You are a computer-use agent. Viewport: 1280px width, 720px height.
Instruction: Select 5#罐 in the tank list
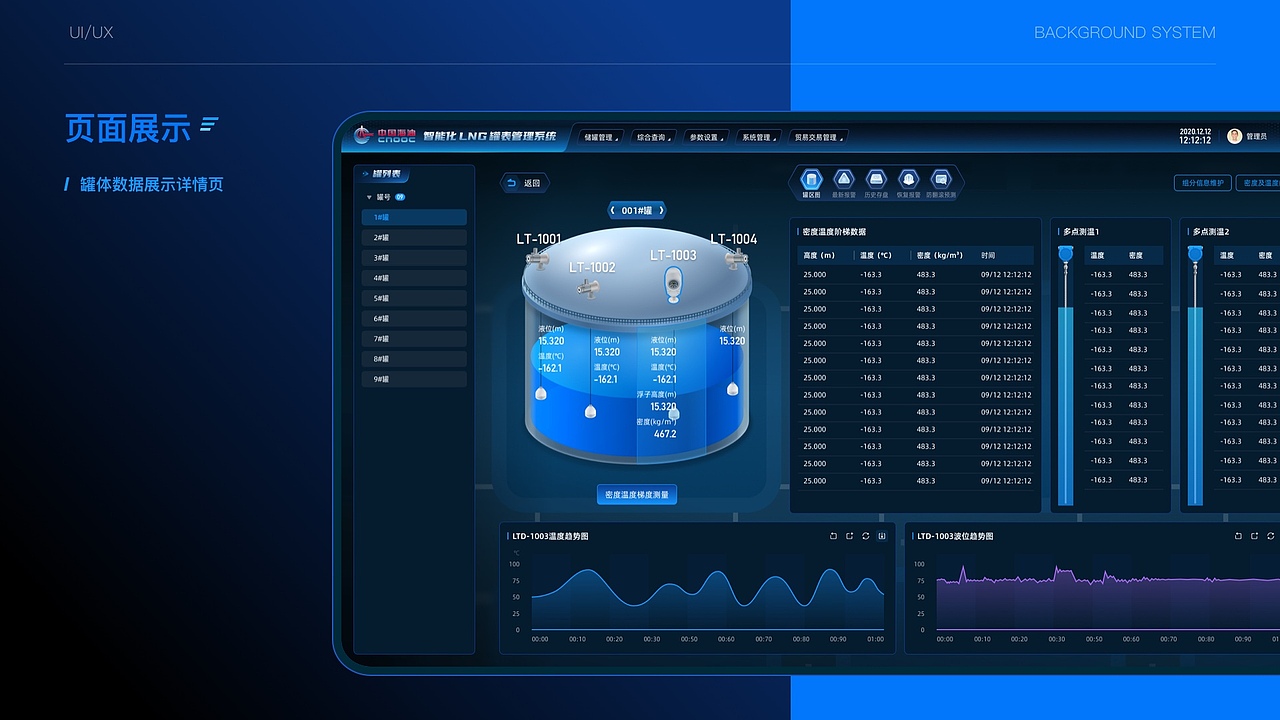[x=414, y=298]
